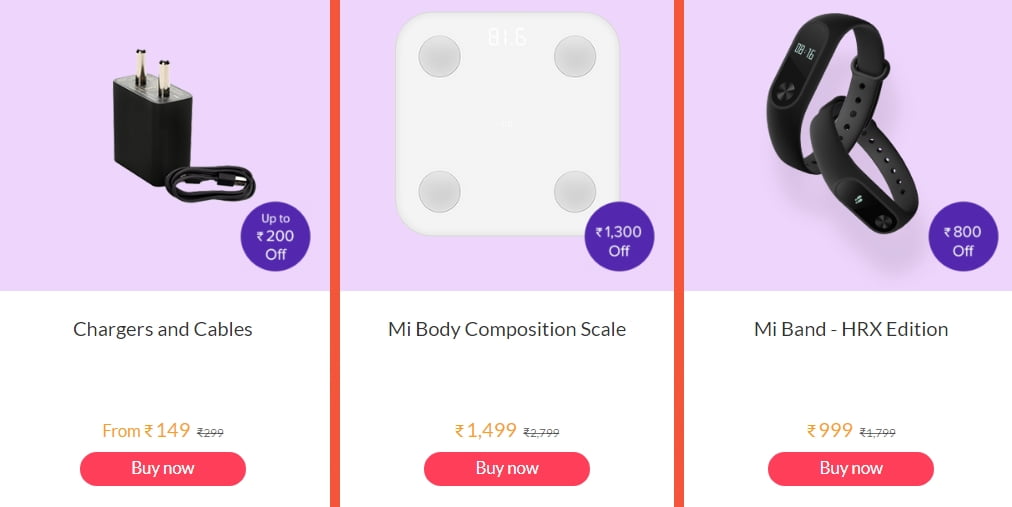Click the 'Up to ₹200 Off' badge
The width and height of the screenshot is (1012, 507).
tap(276, 237)
